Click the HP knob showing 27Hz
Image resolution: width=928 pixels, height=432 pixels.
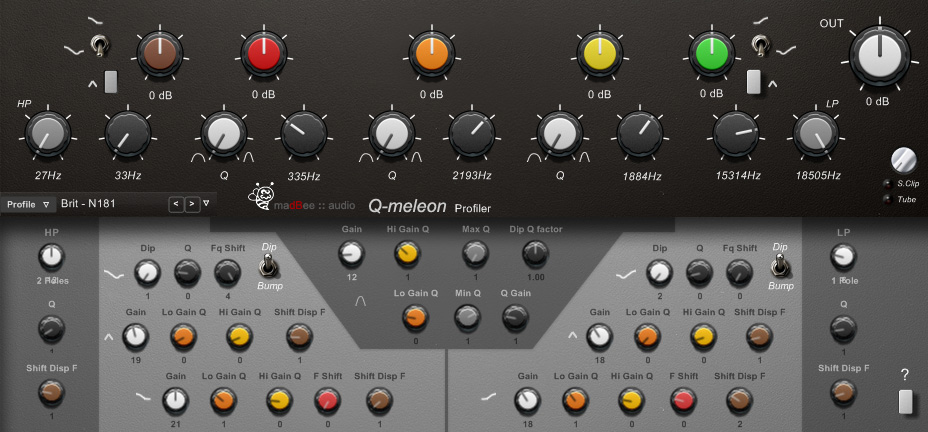tap(48, 134)
